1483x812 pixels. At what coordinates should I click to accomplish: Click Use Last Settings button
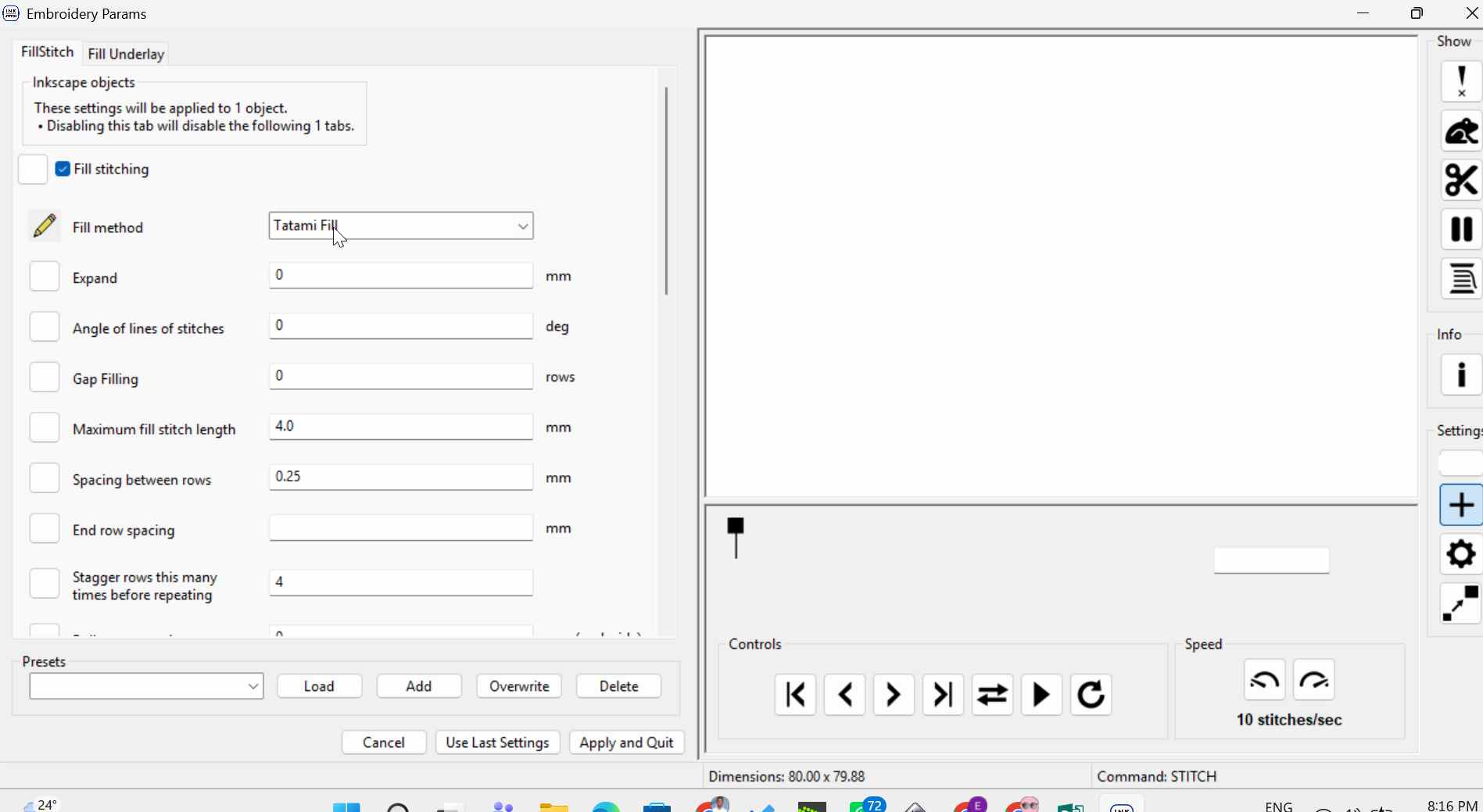pos(498,742)
